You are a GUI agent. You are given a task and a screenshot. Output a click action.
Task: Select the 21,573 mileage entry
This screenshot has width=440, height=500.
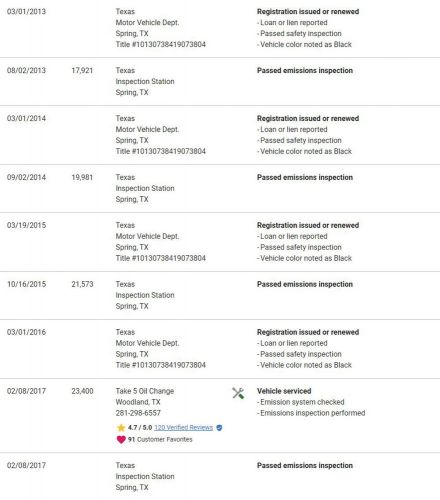click(82, 284)
